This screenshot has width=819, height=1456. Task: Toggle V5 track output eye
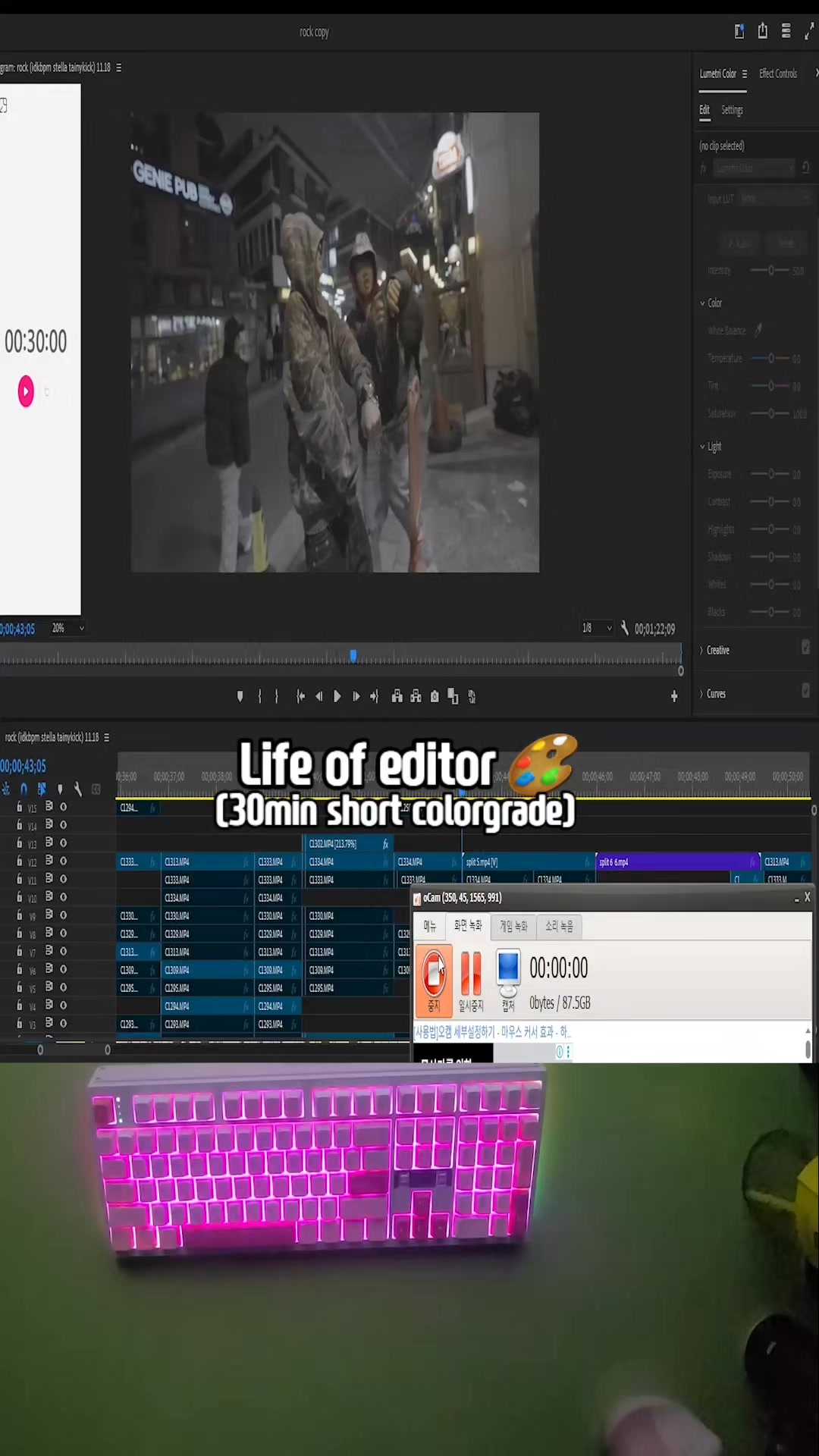pyautogui.click(x=63, y=987)
